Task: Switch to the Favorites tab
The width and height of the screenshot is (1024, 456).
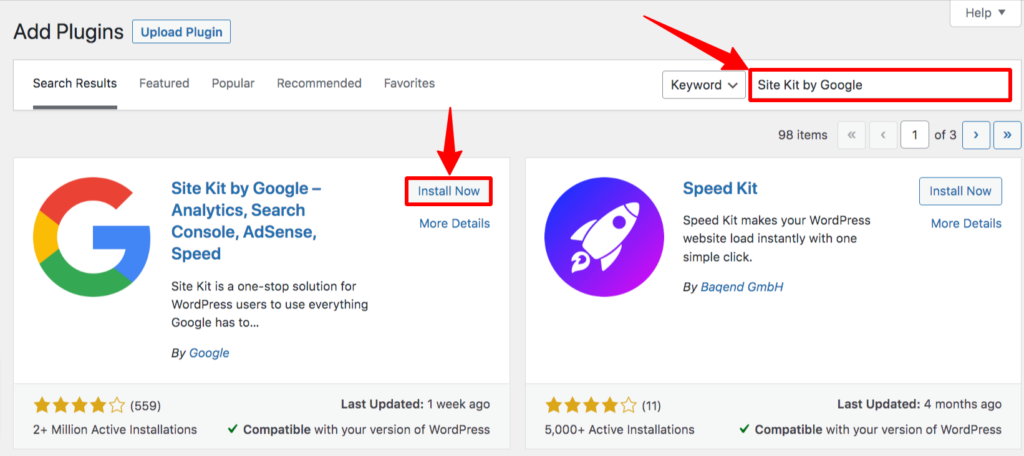Action: point(409,84)
